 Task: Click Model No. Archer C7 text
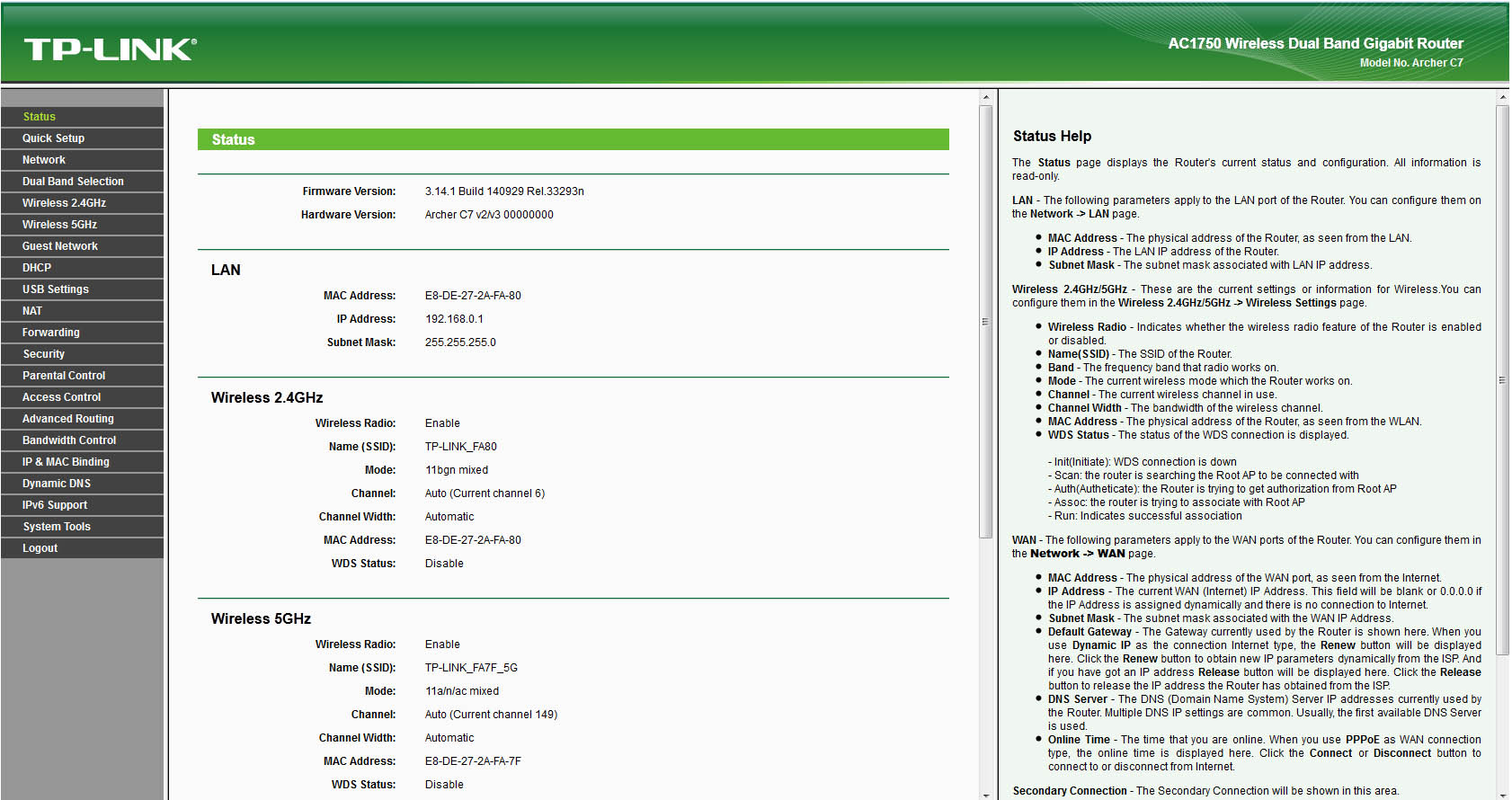click(1411, 63)
